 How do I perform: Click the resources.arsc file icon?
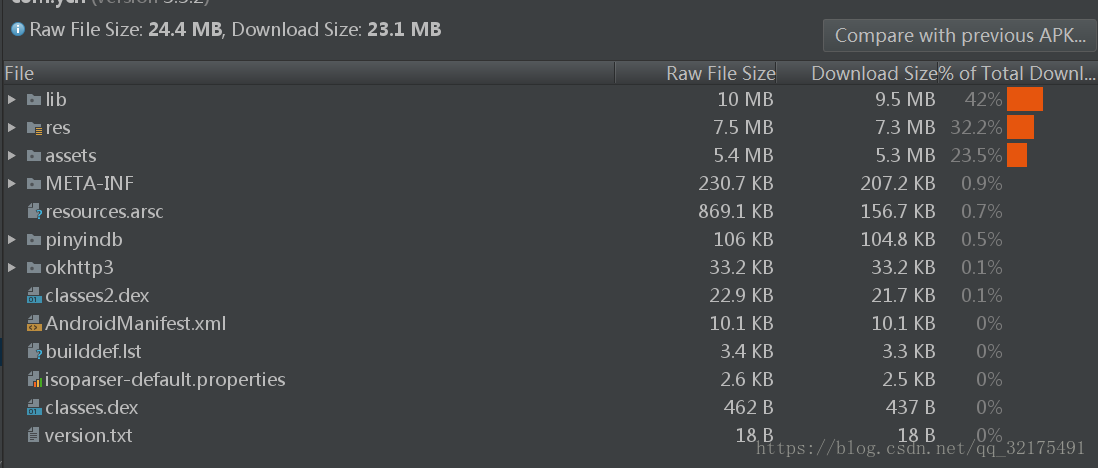coord(34,212)
